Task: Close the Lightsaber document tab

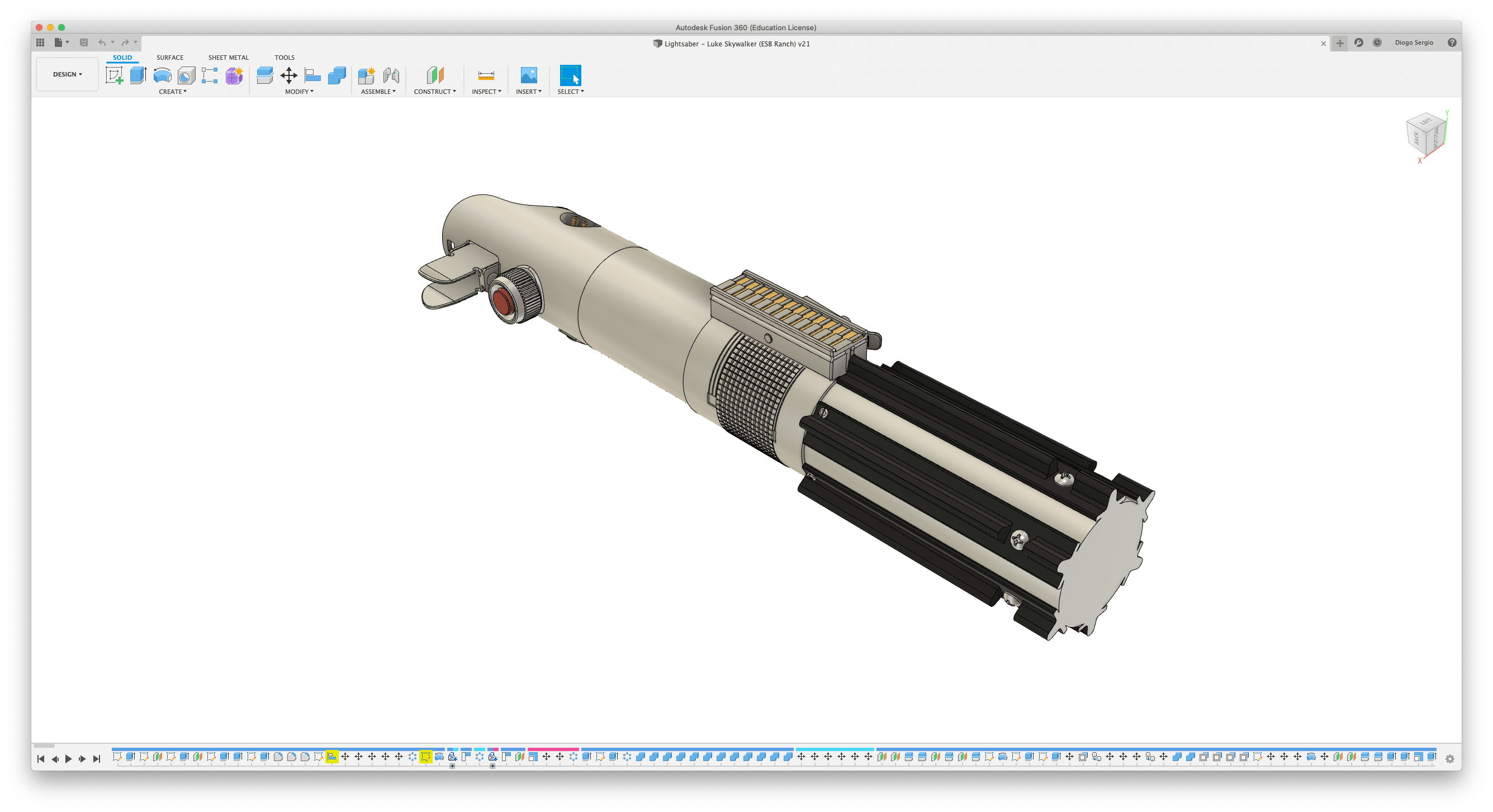Action: tap(1323, 44)
